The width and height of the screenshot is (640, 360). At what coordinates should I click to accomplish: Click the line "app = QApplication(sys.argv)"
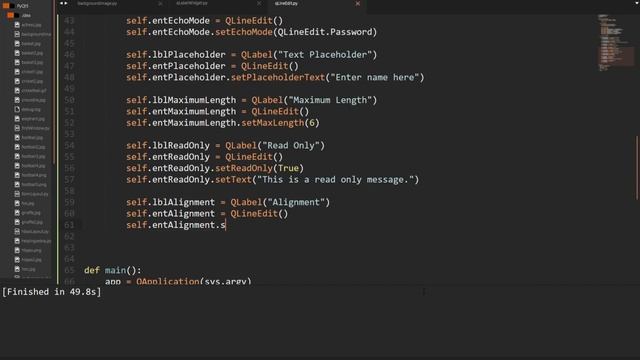[x=178, y=281]
